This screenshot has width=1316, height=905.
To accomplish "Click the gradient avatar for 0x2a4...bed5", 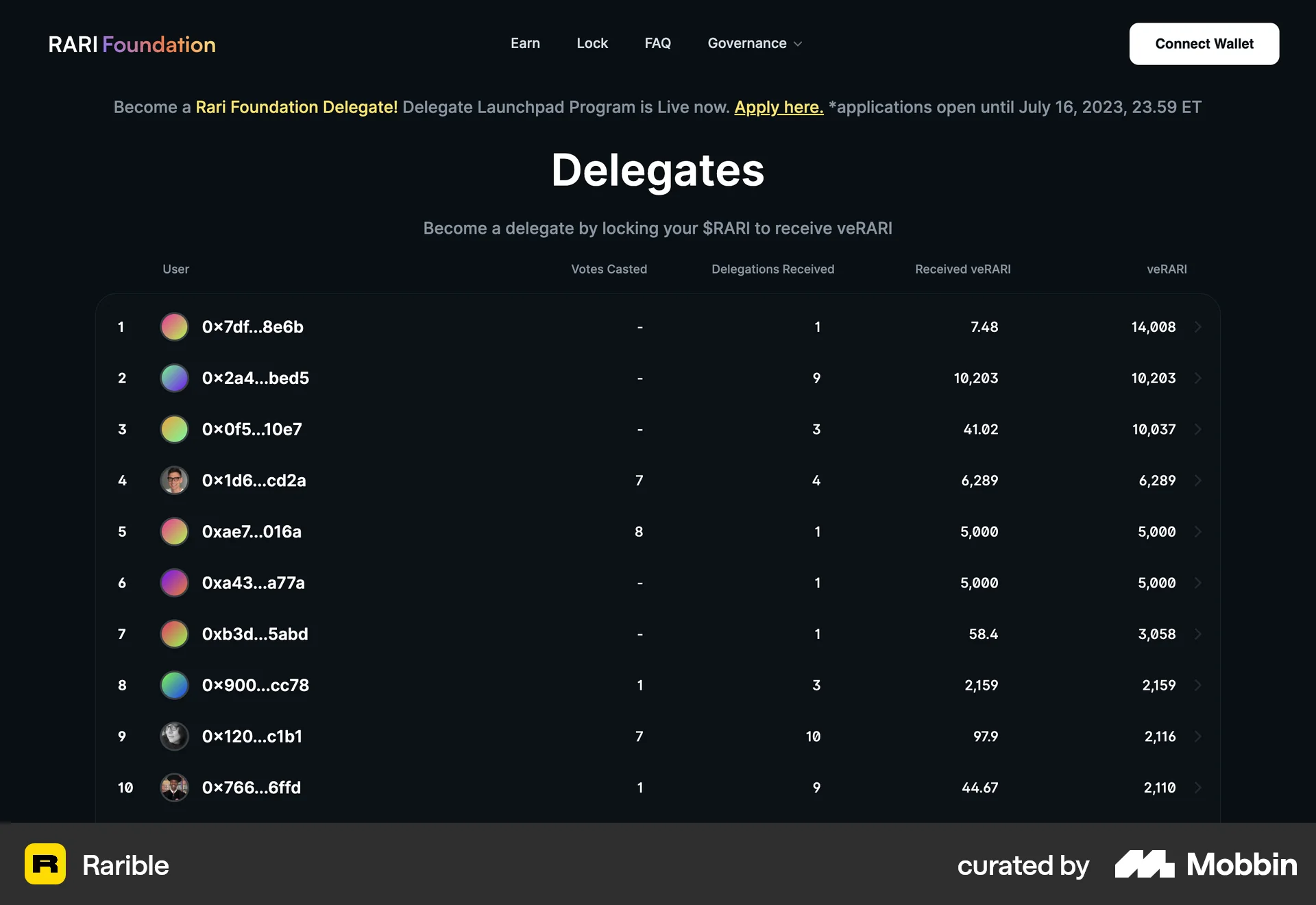I will (x=174, y=378).
